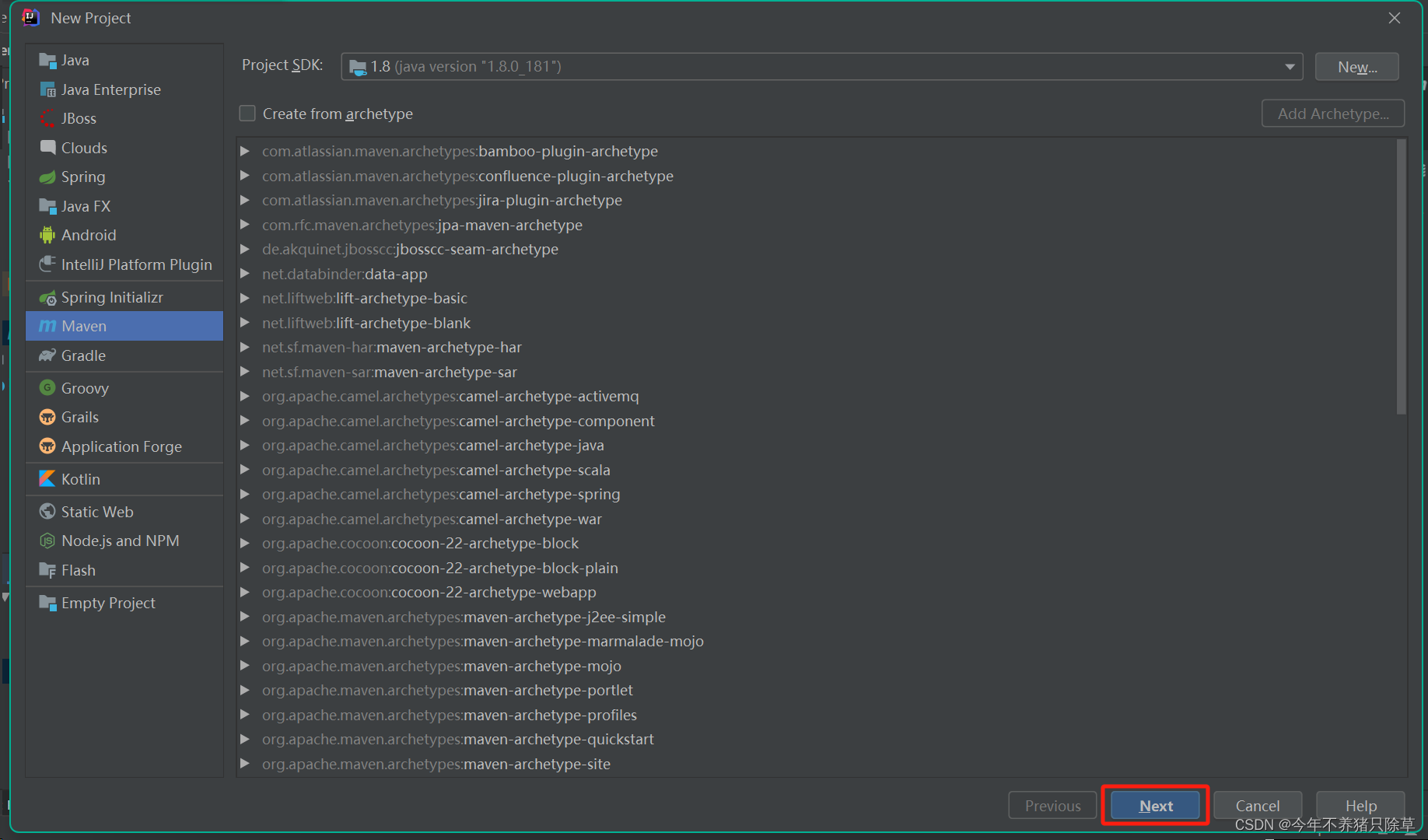Viewport: 1428px width, 840px height.
Task: Expand jira-plugin-archetype entry
Action: pos(245,200)
